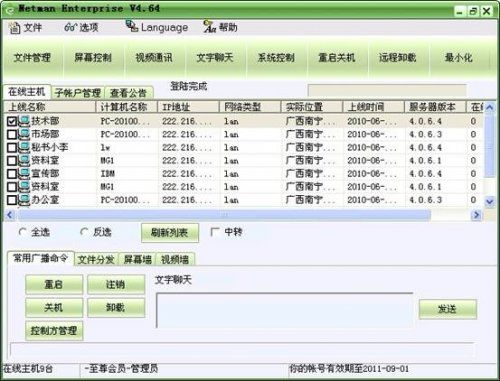Uncheck the 技术部 host checkbox
Image resolution: width=500 pixels, height=381 pixels.
[12, 121]
